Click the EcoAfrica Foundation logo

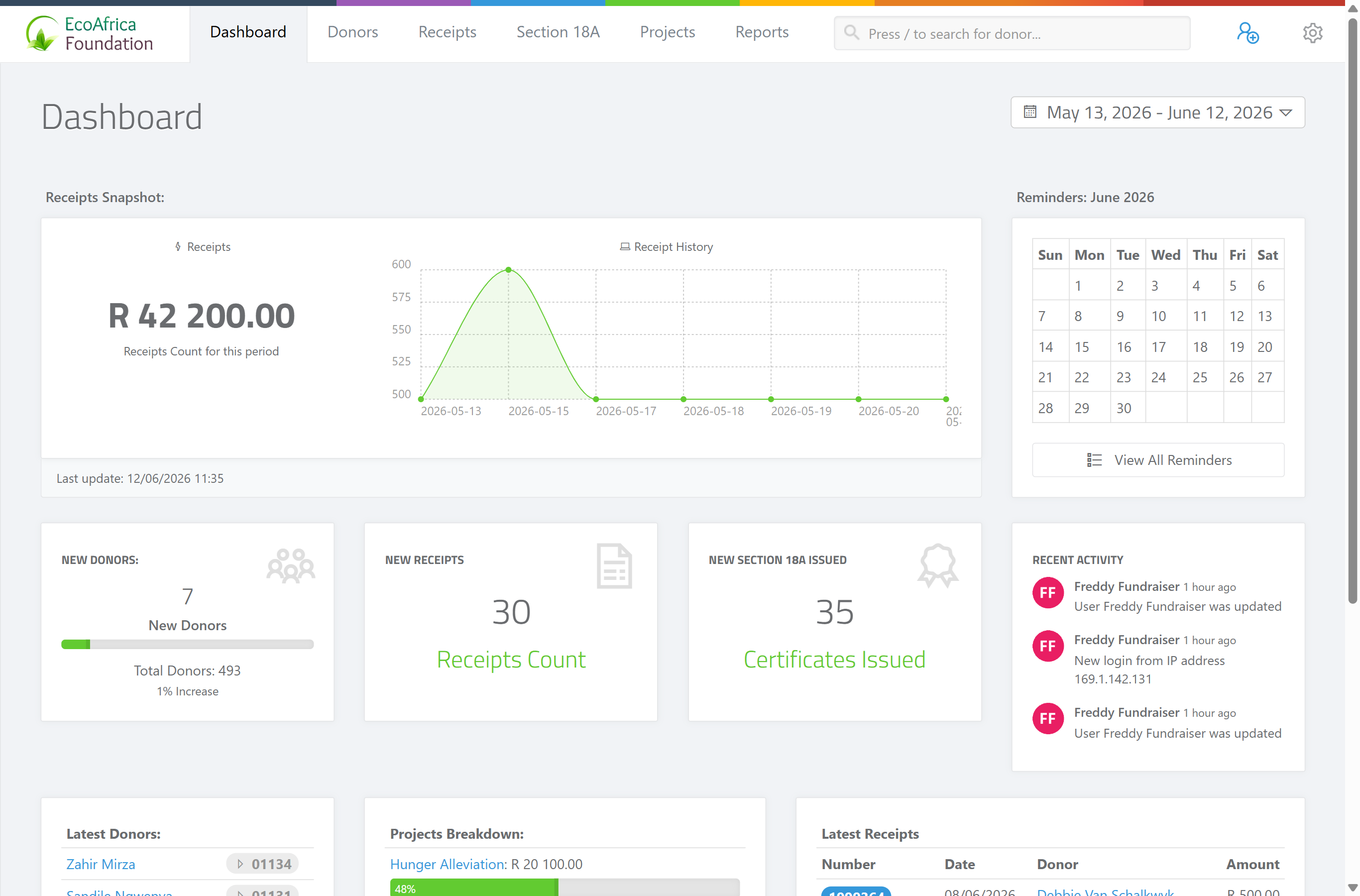coord(90,33)
